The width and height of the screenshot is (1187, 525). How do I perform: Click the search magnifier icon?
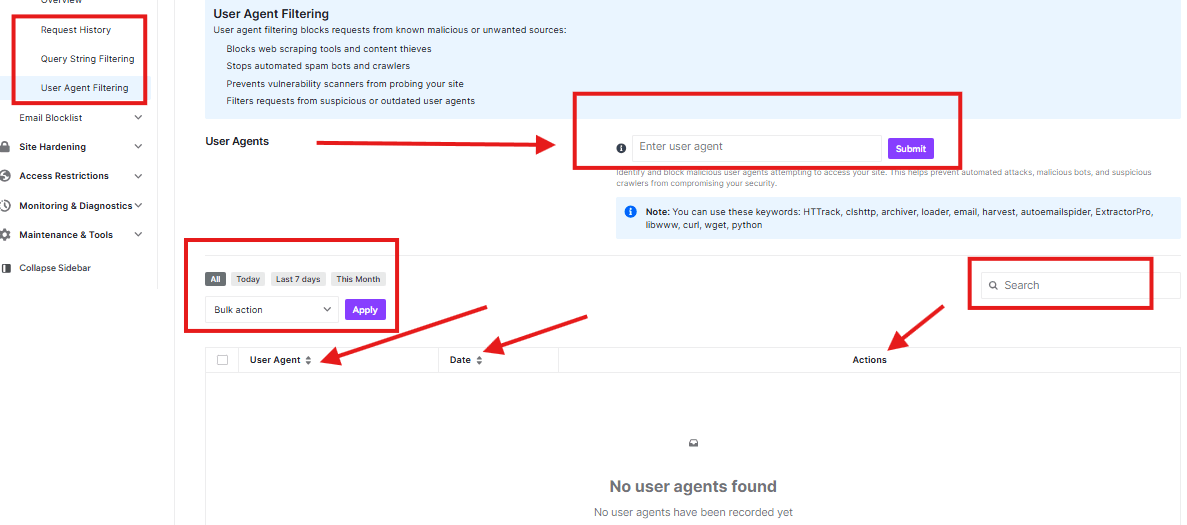point(993,286)
